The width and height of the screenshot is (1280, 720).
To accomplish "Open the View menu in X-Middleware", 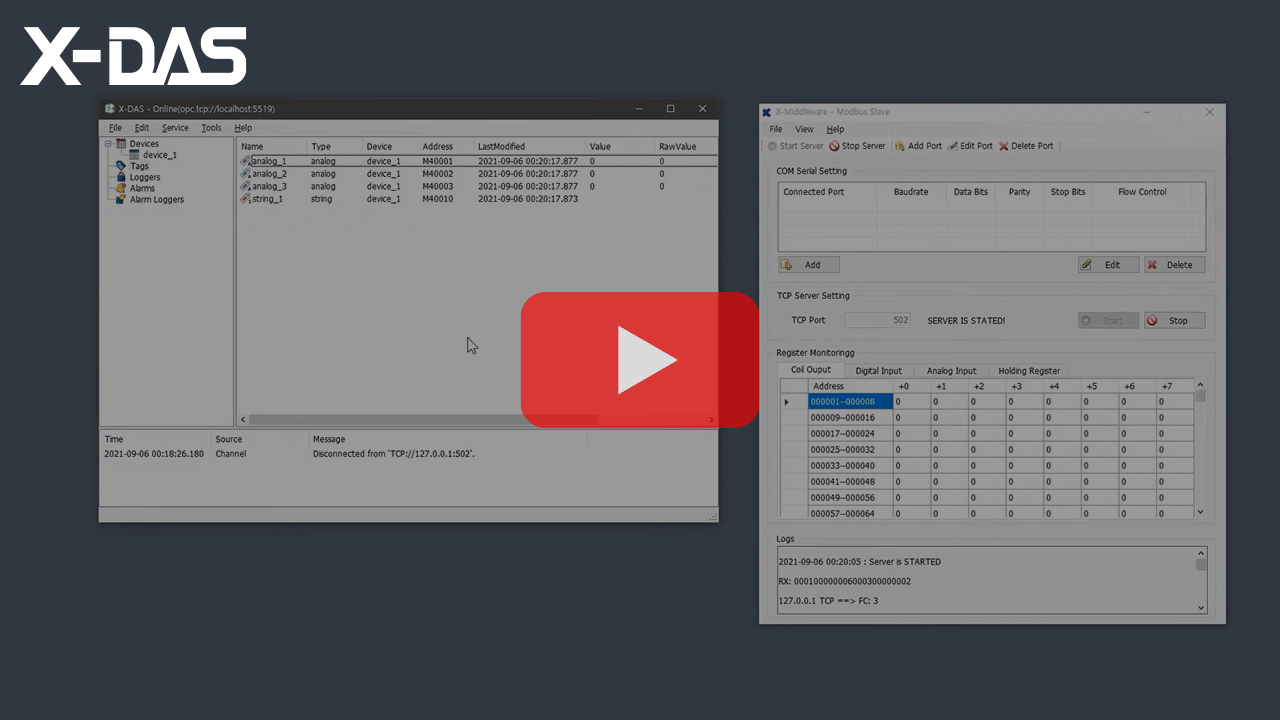I will pos(804,128).
